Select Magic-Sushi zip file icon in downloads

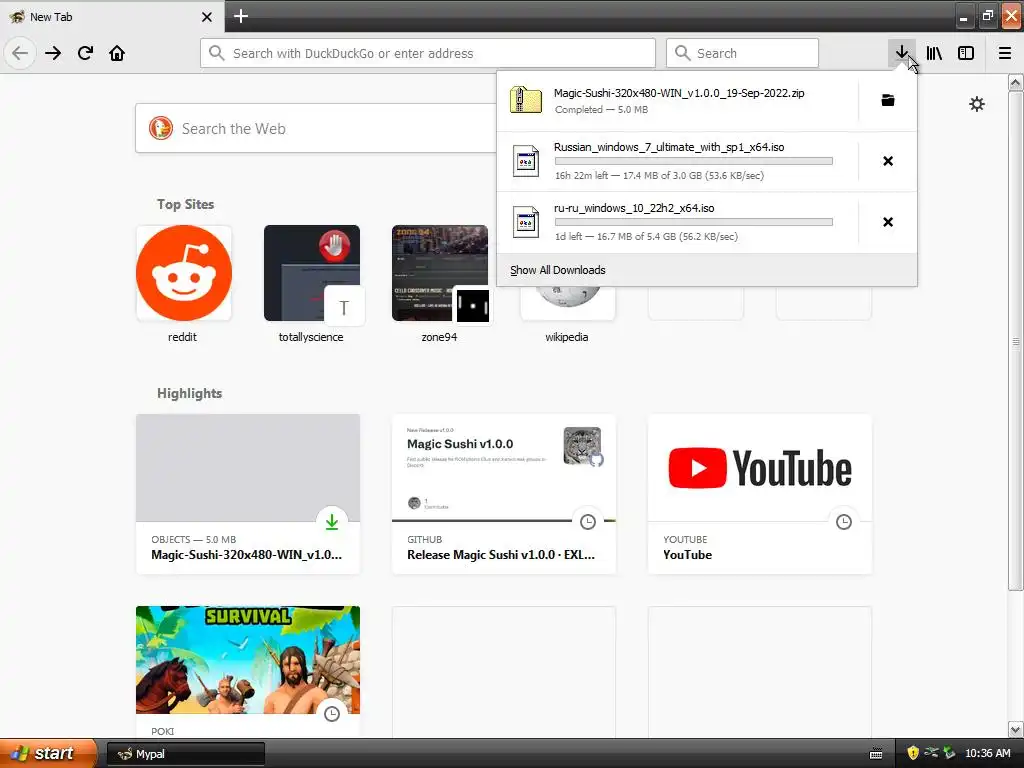coord(526,100)
